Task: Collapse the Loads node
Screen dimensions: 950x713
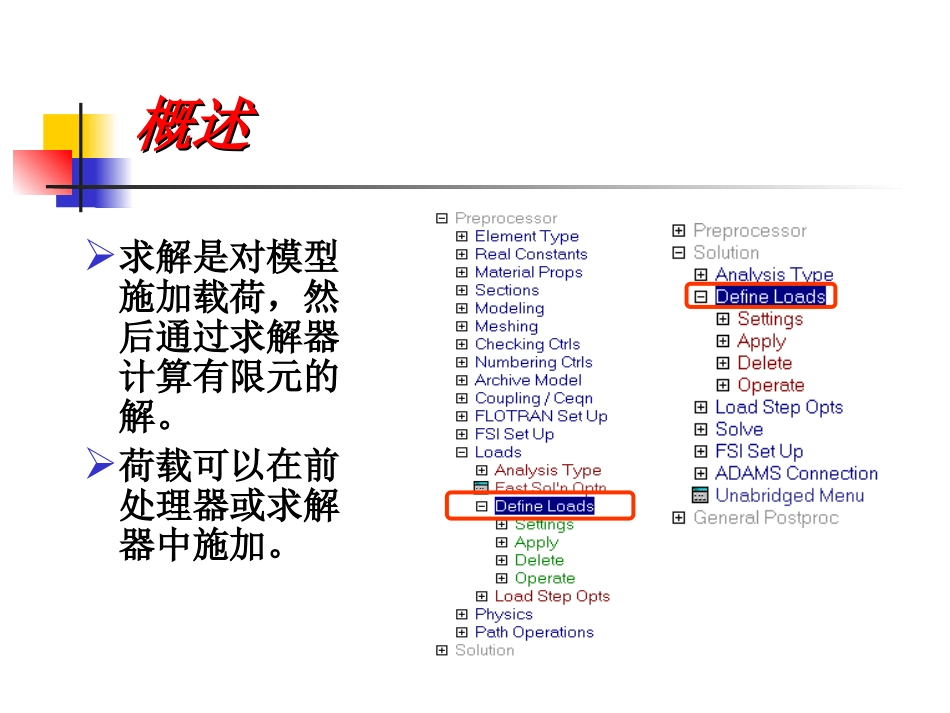Action: [x=462, y=452]
